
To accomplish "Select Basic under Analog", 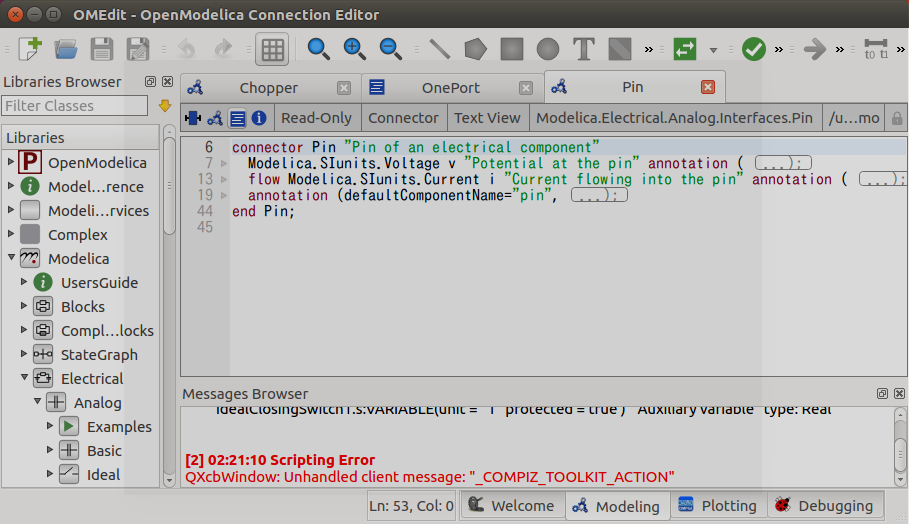I will [104, 451].
